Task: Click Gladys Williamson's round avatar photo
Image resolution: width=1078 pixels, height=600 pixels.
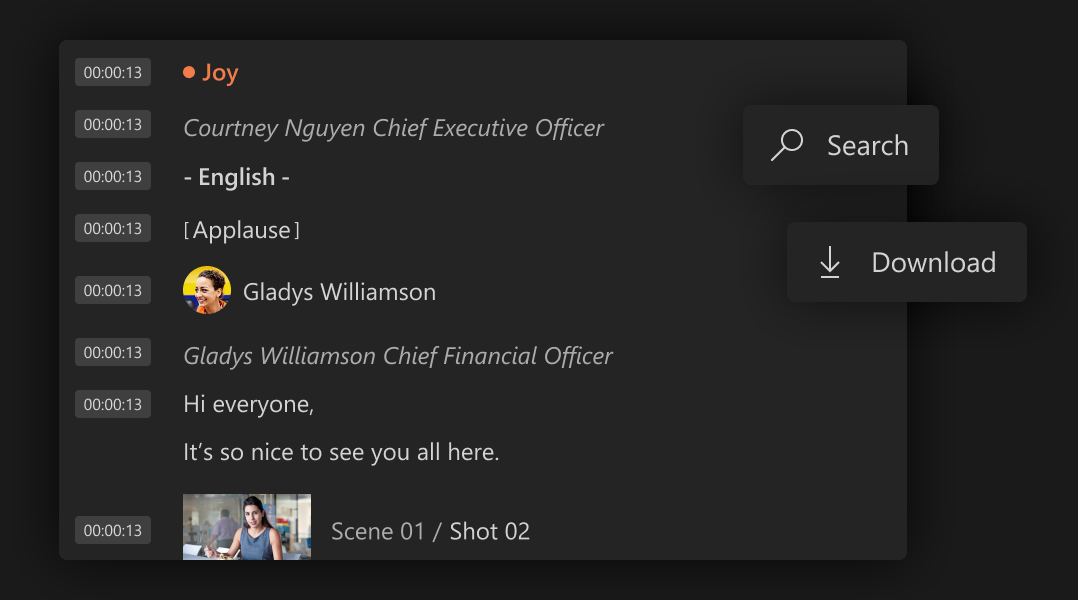Action: click(x=207, y=291)
